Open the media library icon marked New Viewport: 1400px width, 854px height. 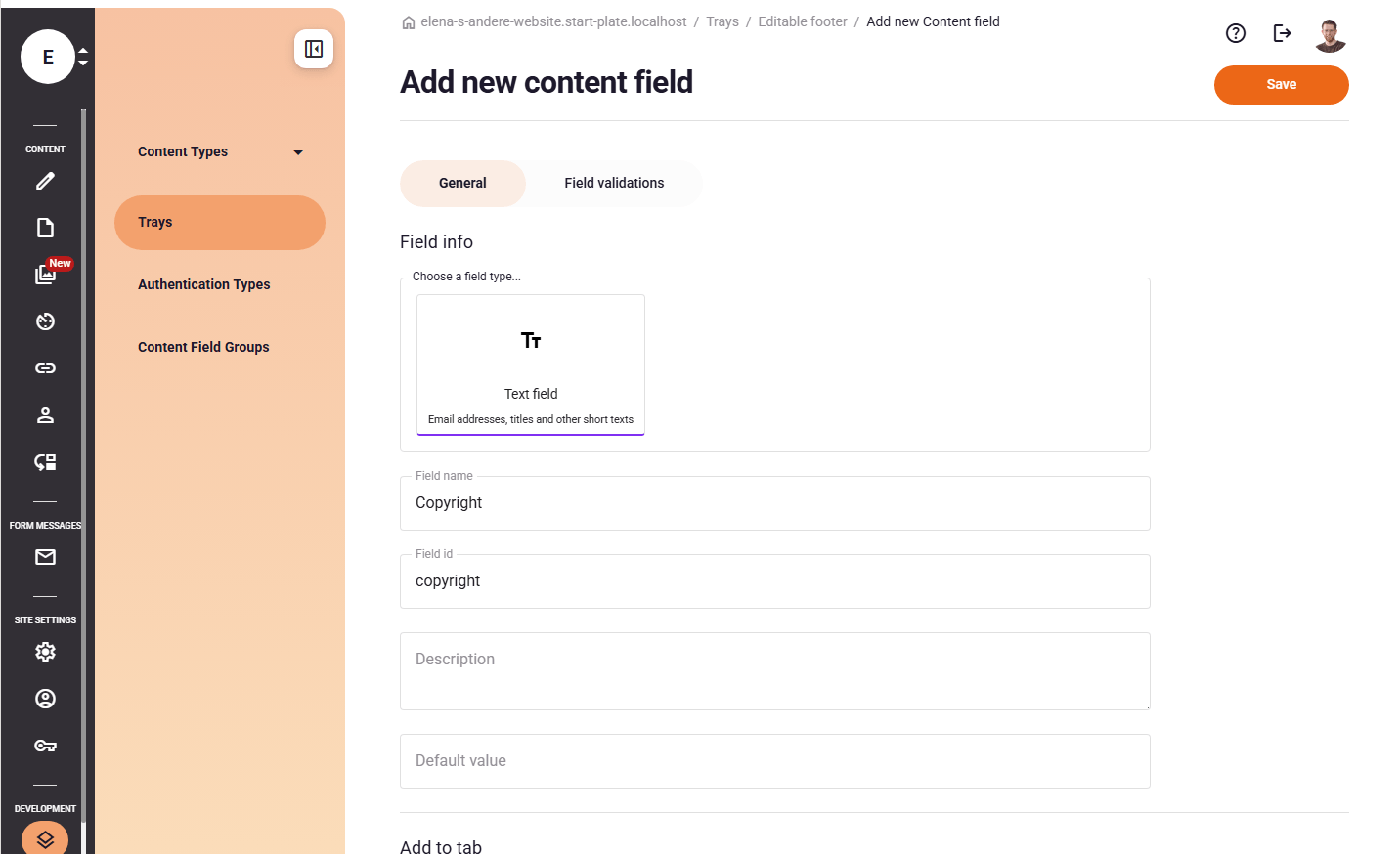tap(45, 275)
